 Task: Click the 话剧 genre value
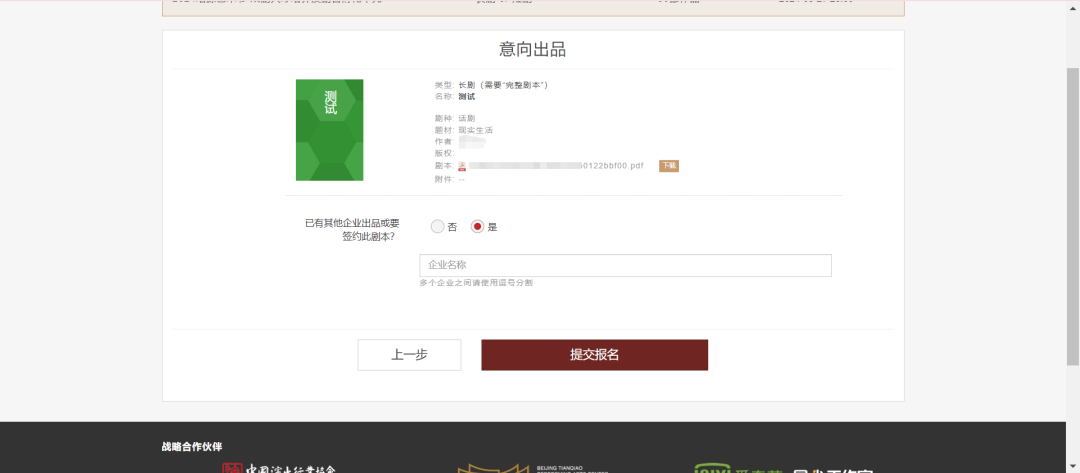click(x=467, y=118)
